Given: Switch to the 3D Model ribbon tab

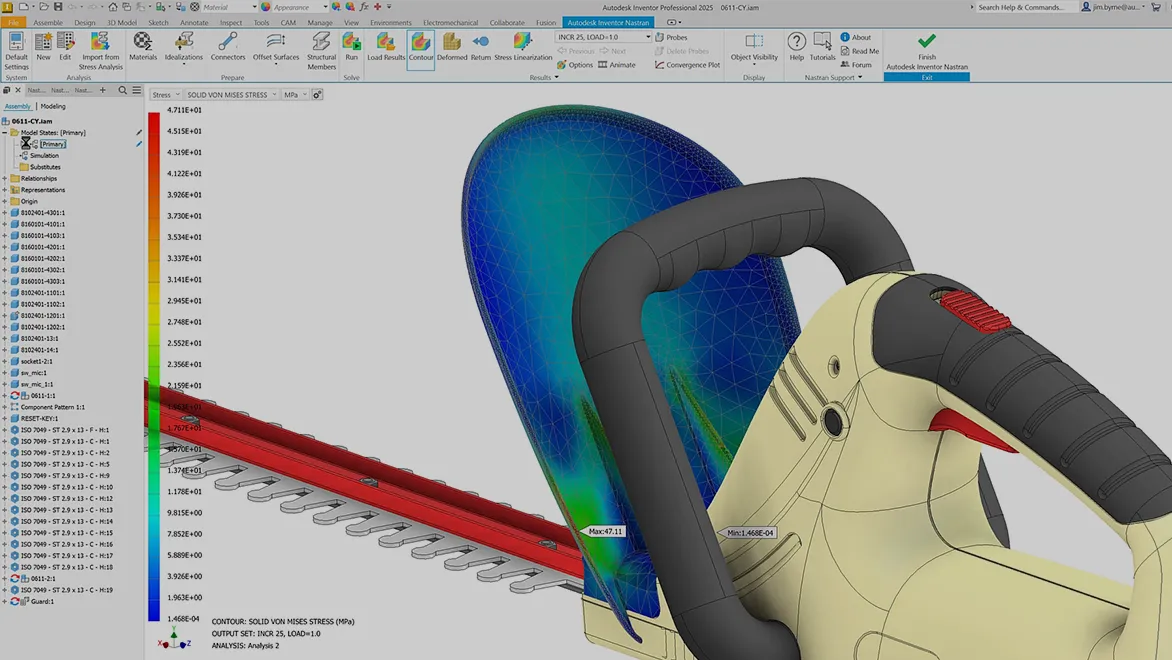Looking at the screenshot, I should pyautogui.click(x=121, y=22).
